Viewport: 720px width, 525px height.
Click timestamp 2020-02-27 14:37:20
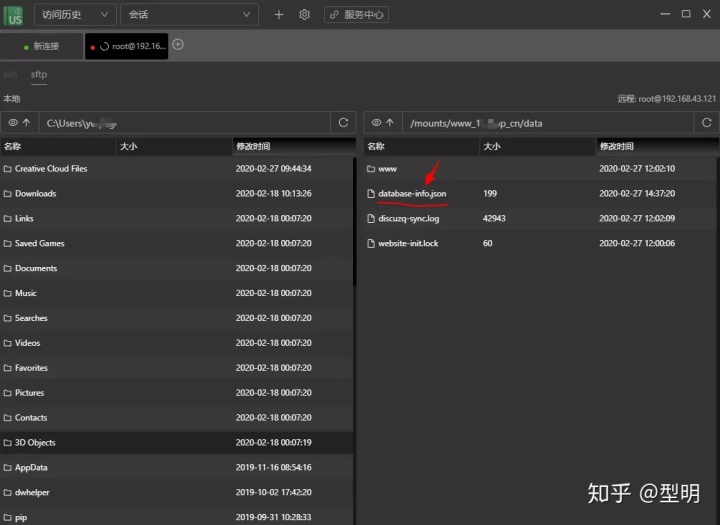(x=637, y=193)
